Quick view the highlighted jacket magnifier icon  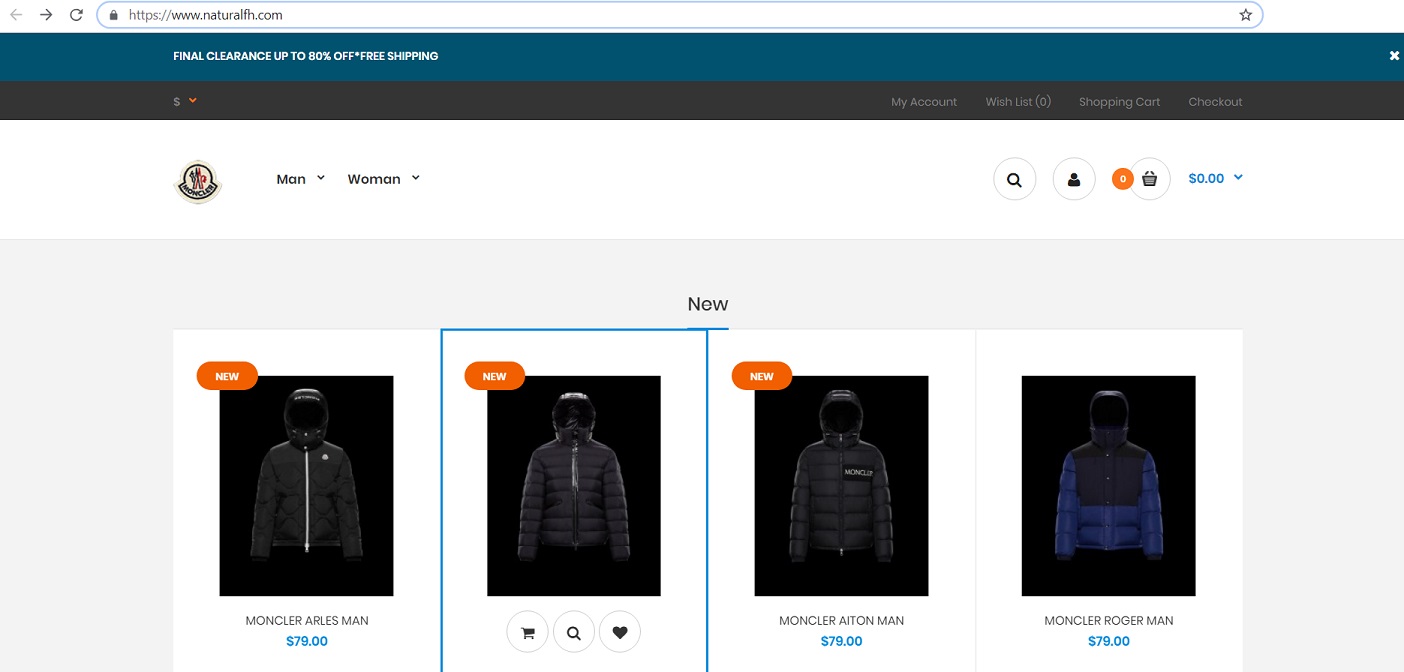574,632
